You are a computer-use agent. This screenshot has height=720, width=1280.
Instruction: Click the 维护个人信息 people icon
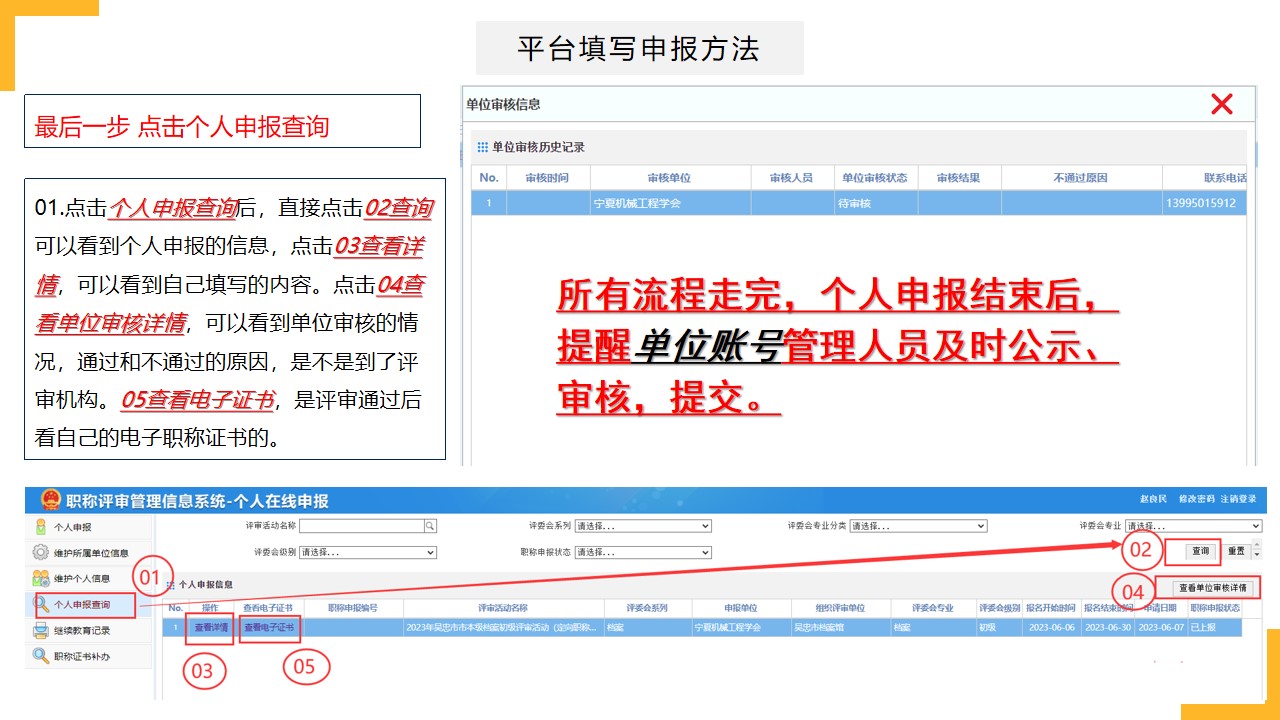(x=41, y=578)
